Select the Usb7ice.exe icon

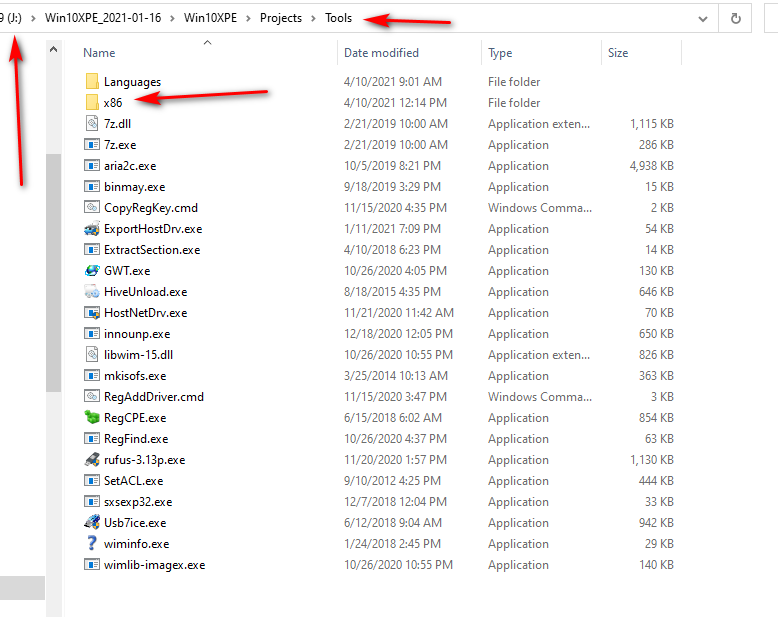[92, 522]
